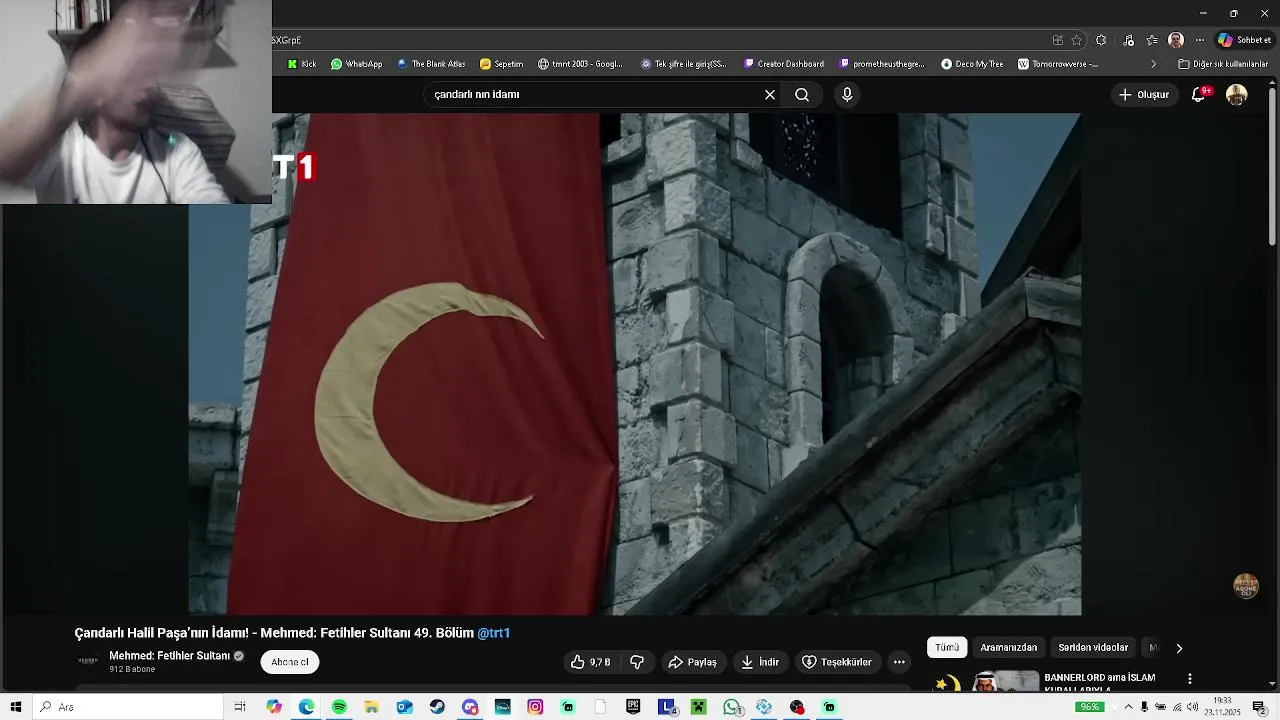Viewport: 1280px width, 720px height.
Task: Open WhatsApp from the taskbar
Action: pyautogui.click(x=732, y=707)
